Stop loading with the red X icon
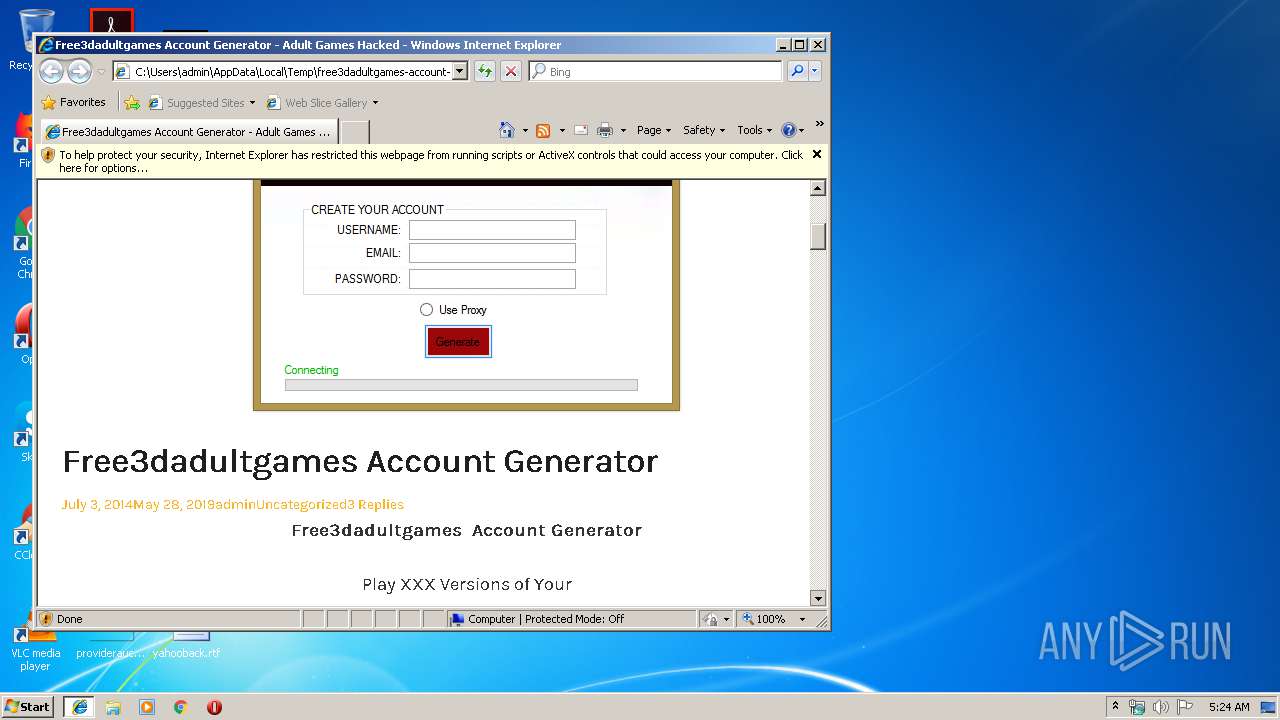This screenshot has height=720, width=1280. [x=511, y=72]
